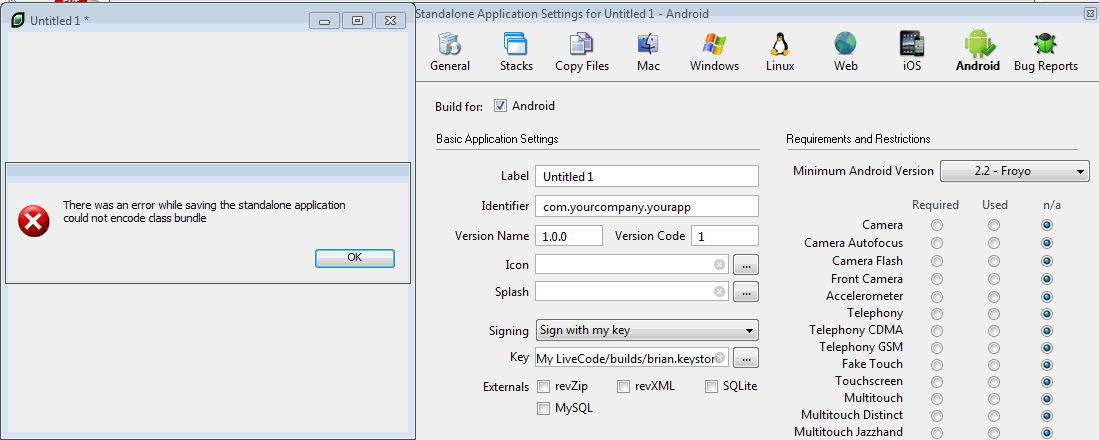Open the Signing method dropdown
The width and height of the screenshot is (1099, 440).
646,330
